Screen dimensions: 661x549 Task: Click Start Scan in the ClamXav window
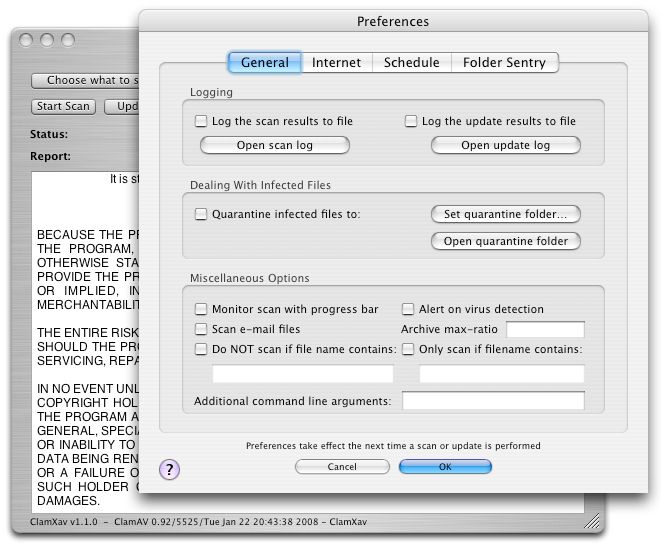[64, 106]
